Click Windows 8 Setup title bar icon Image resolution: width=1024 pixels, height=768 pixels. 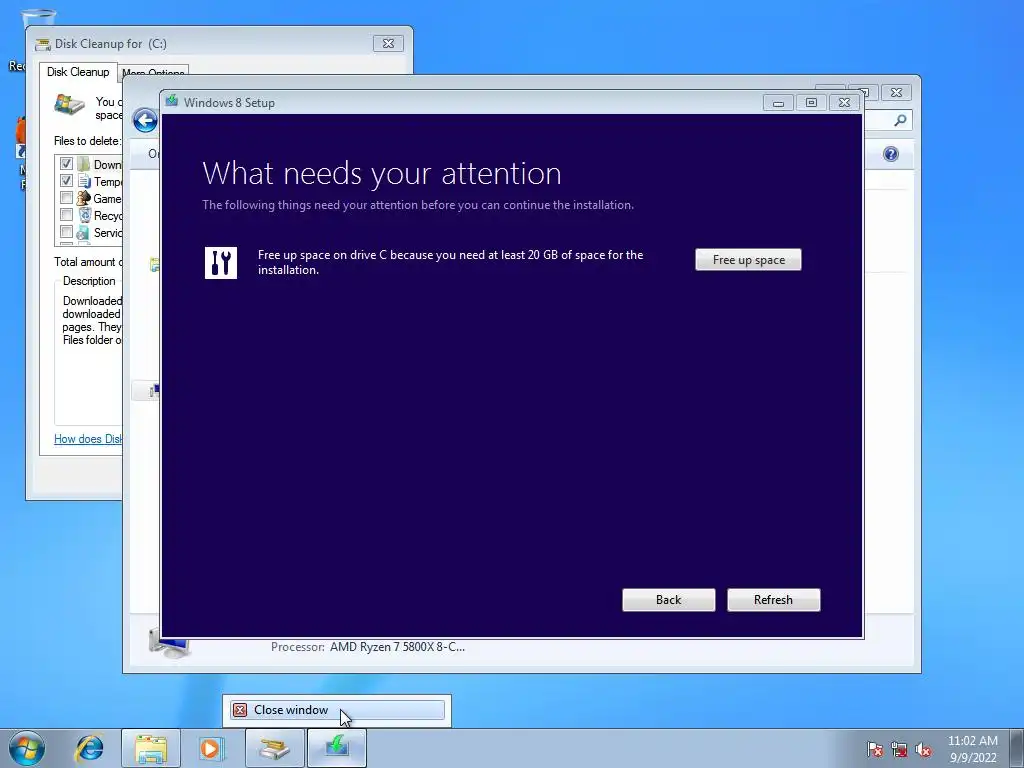(x=172, y=101)
